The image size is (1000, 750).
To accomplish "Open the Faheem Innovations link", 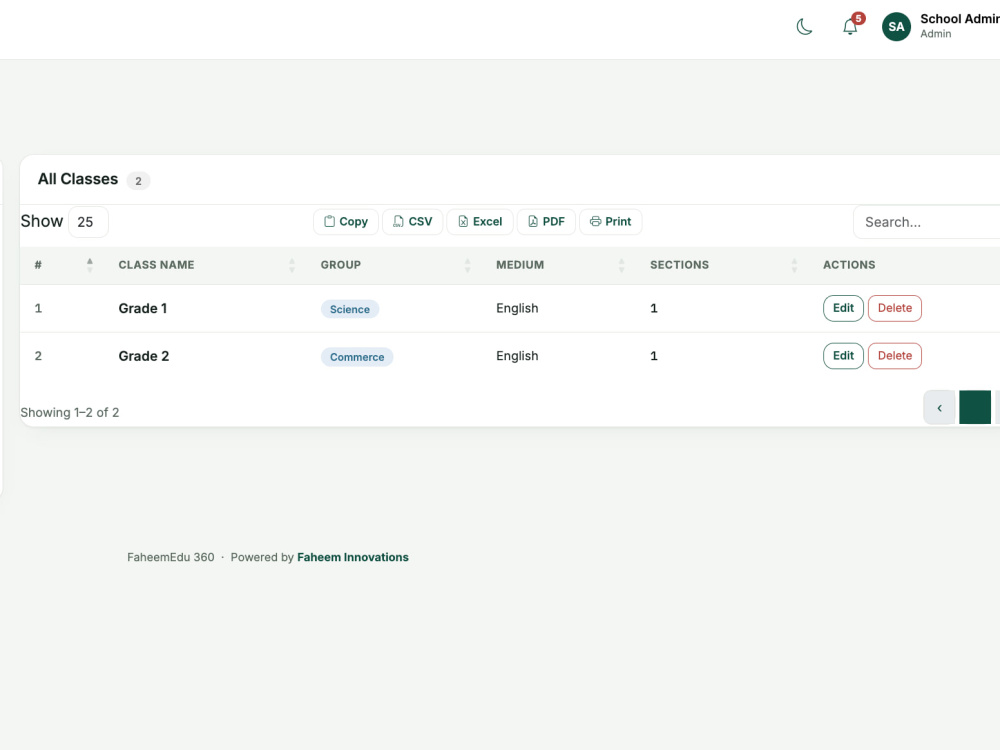I will 353,557.
